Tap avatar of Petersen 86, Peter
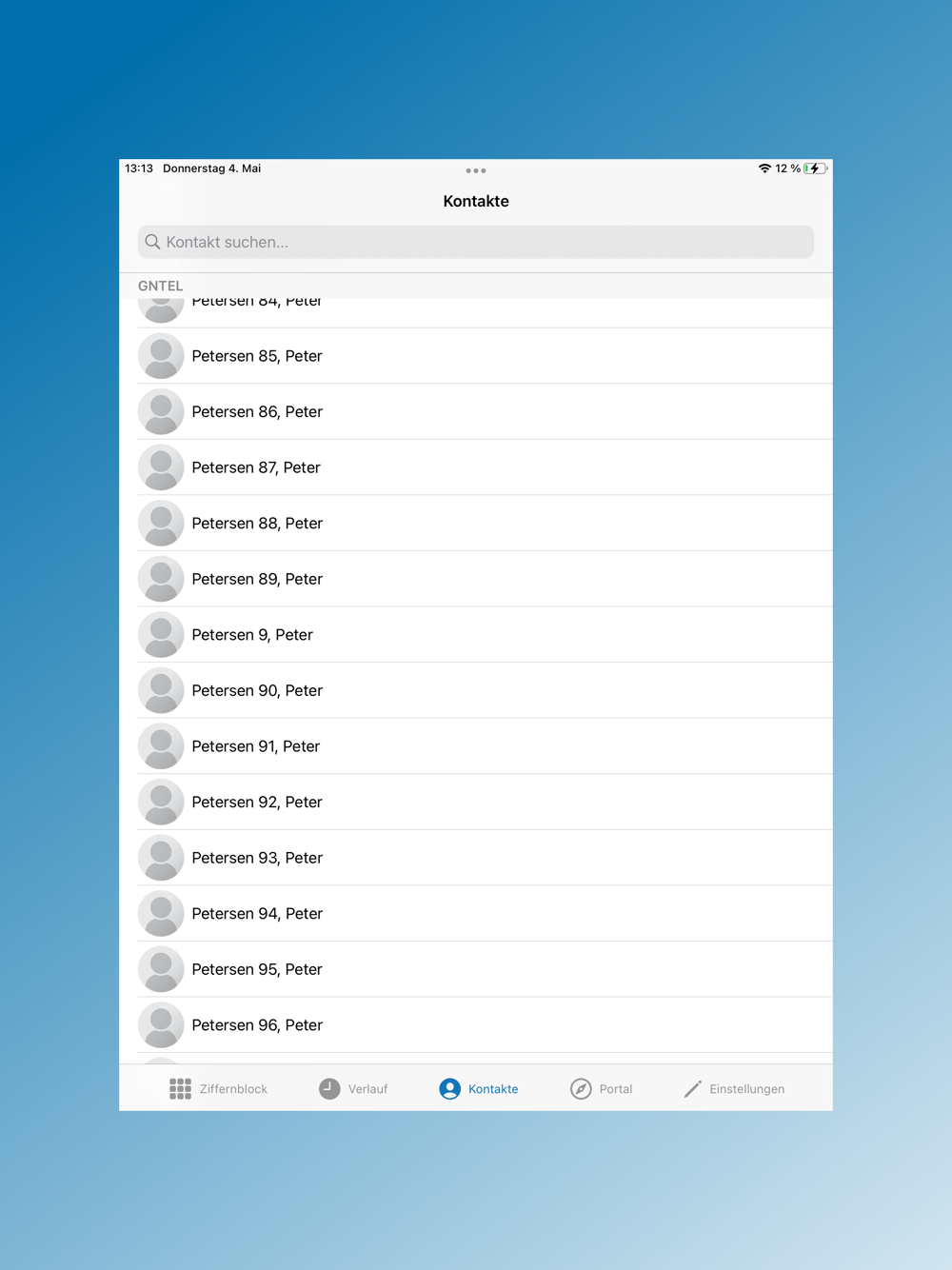 pyautogui.click(x=161, y=412)
